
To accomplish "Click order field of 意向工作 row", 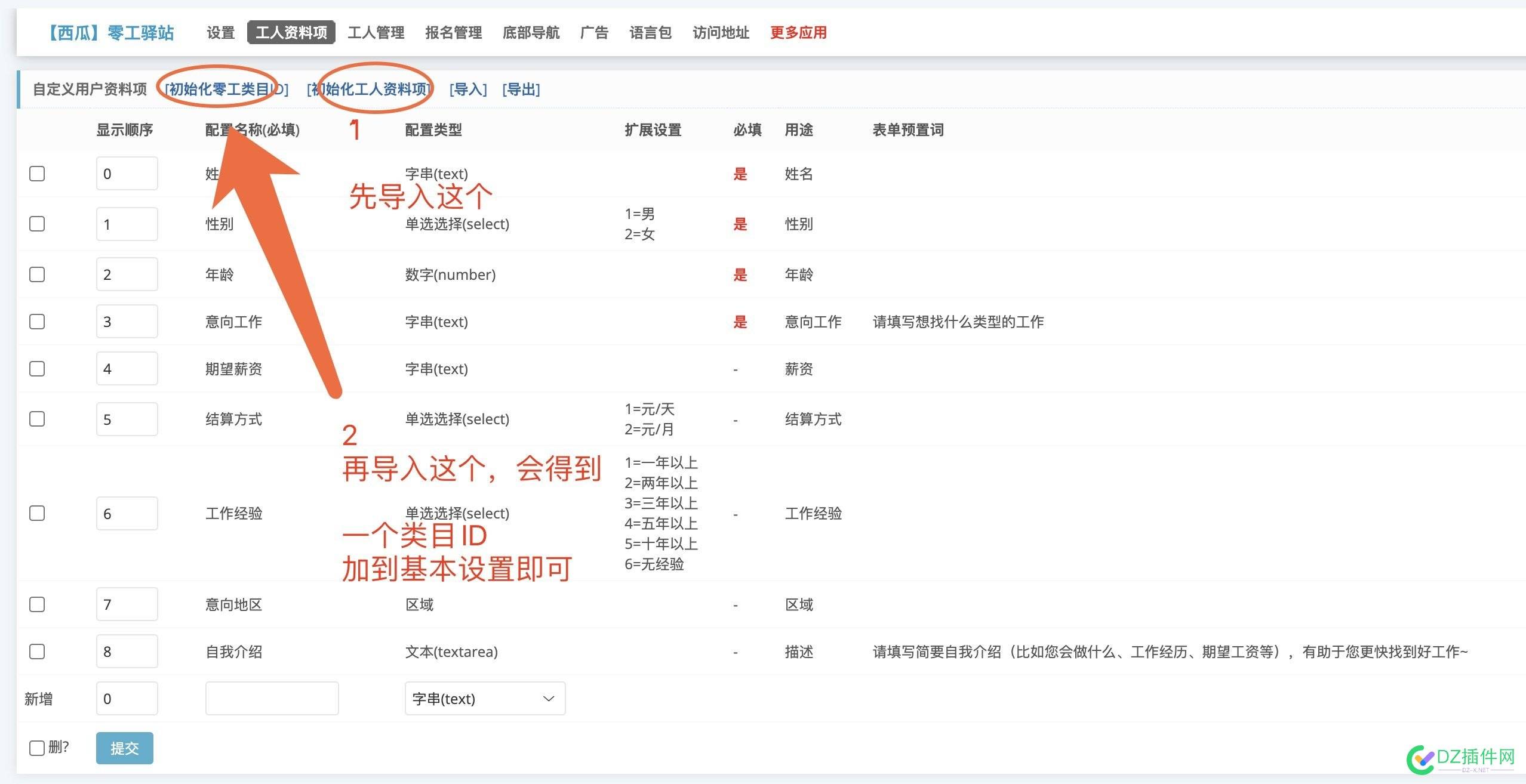I will coord(127,322).
